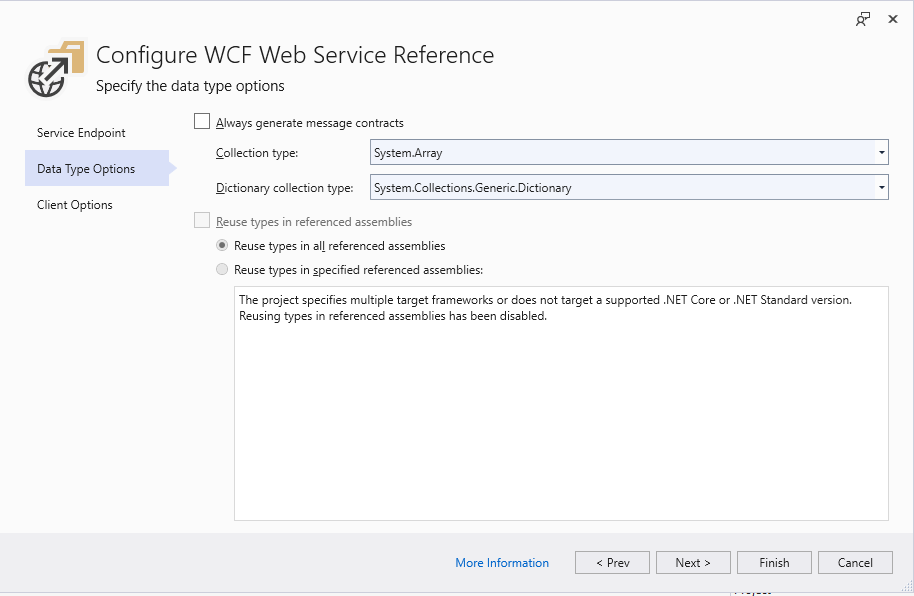Click the System.Array combo box field
The image size is (914, 596).
[620, 153]
